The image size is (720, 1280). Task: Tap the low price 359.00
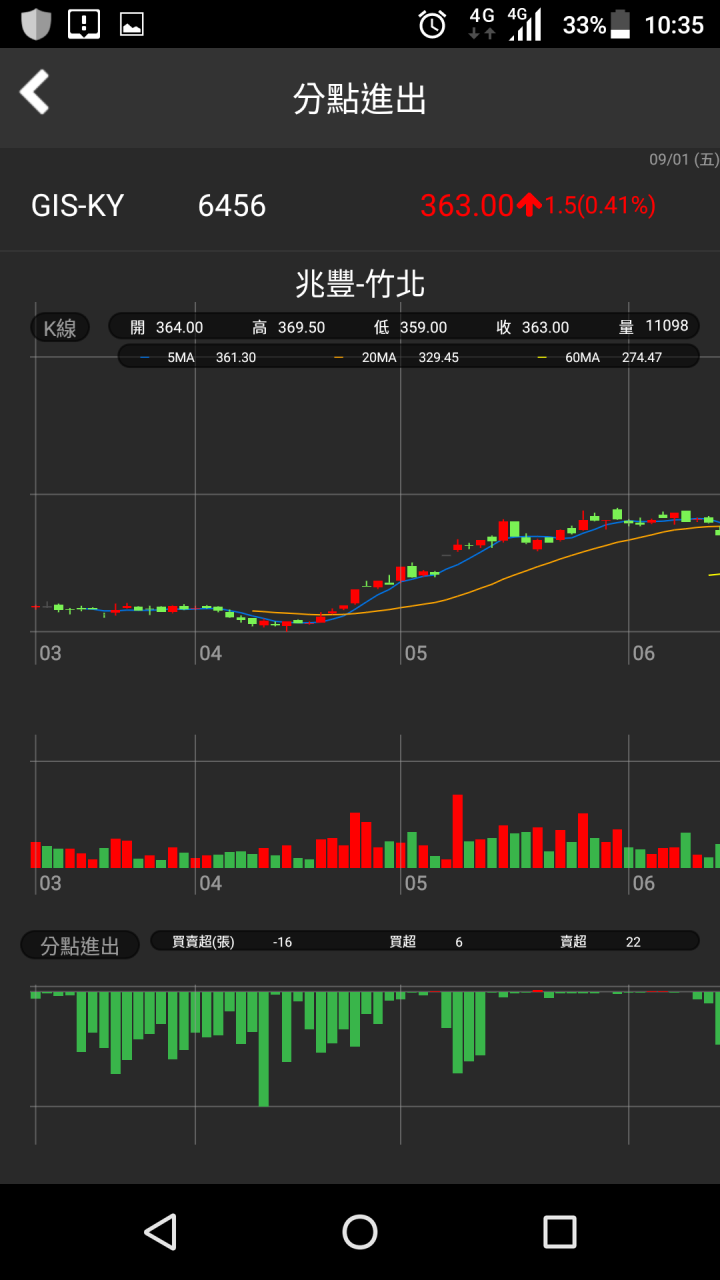[x=423, y=327]
